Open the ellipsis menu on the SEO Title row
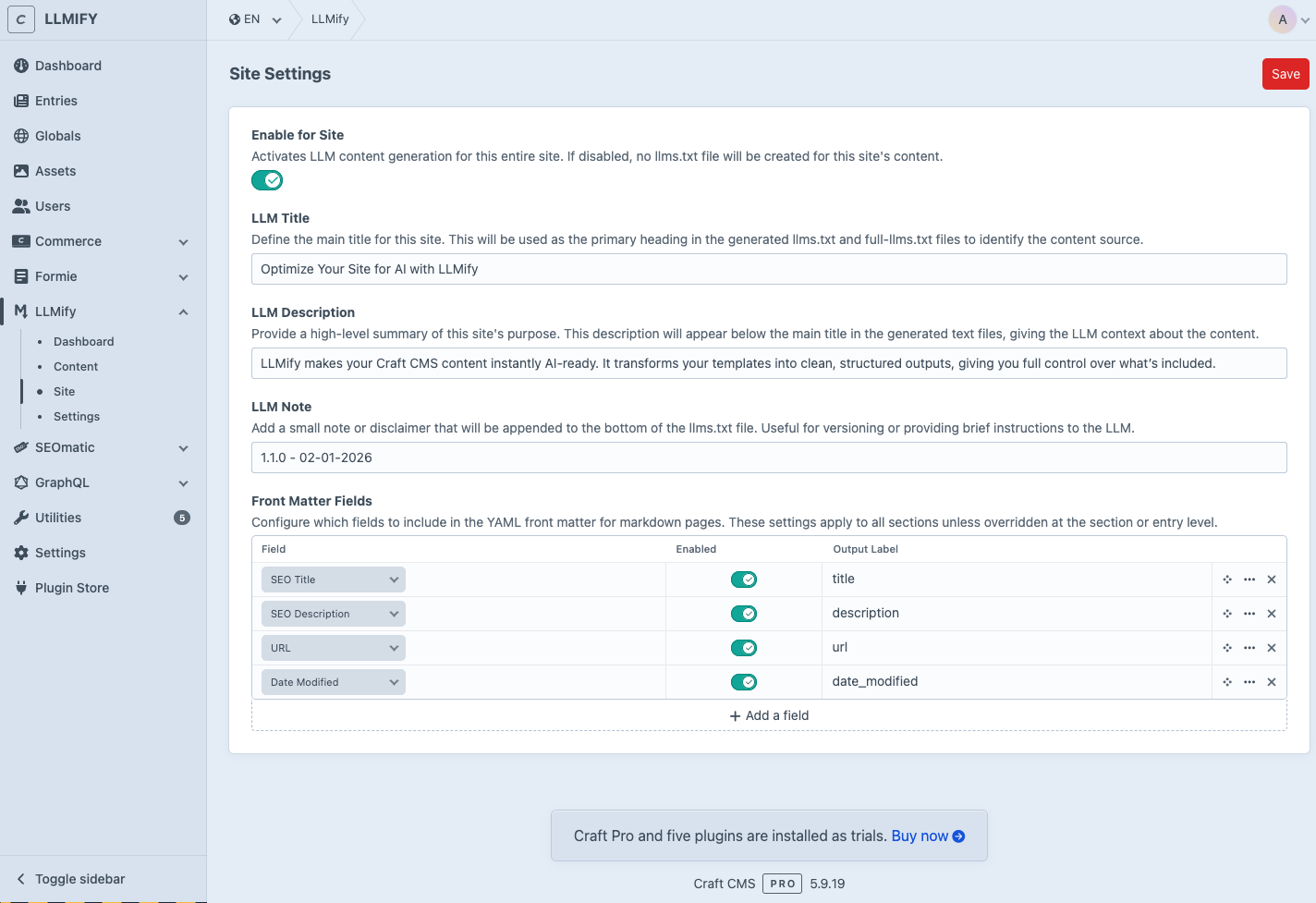The height and width of the screenshot is (903, 1316). (1249, 580)
